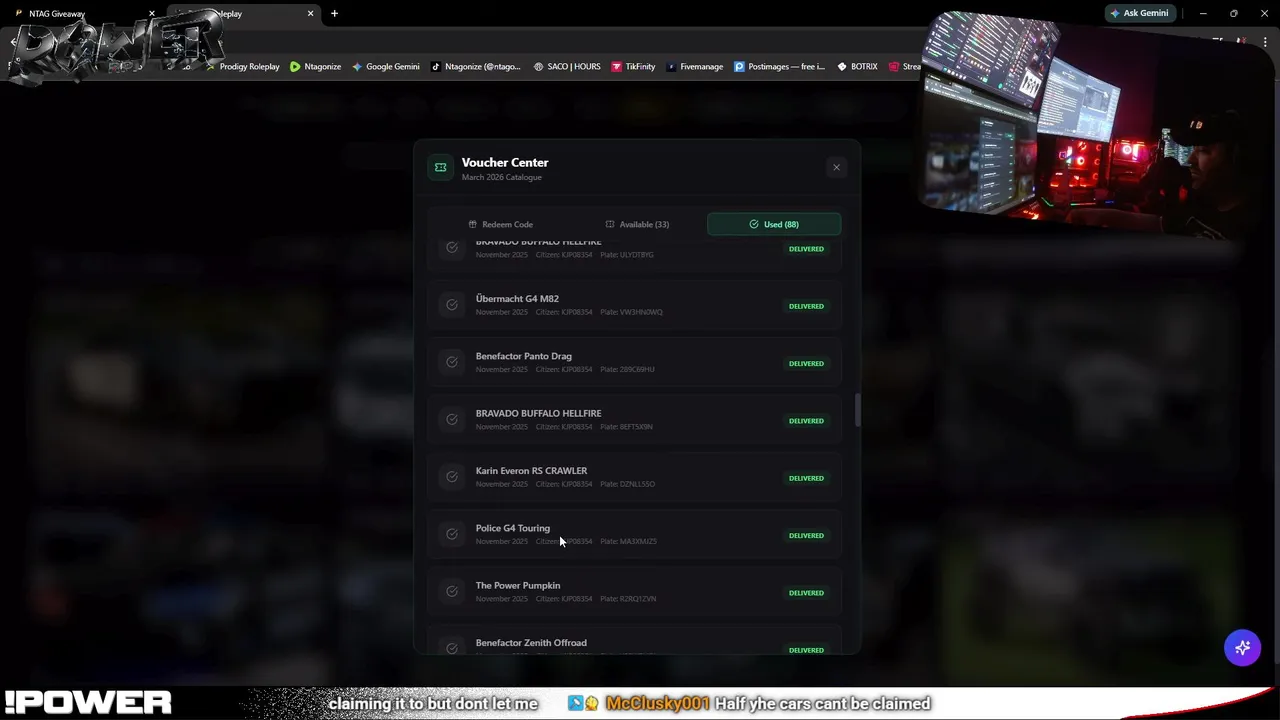Click the DELIVERED badge for Übermacht G4 M82
Viewport: 1280px width, 720px height.
click(806, 306)
